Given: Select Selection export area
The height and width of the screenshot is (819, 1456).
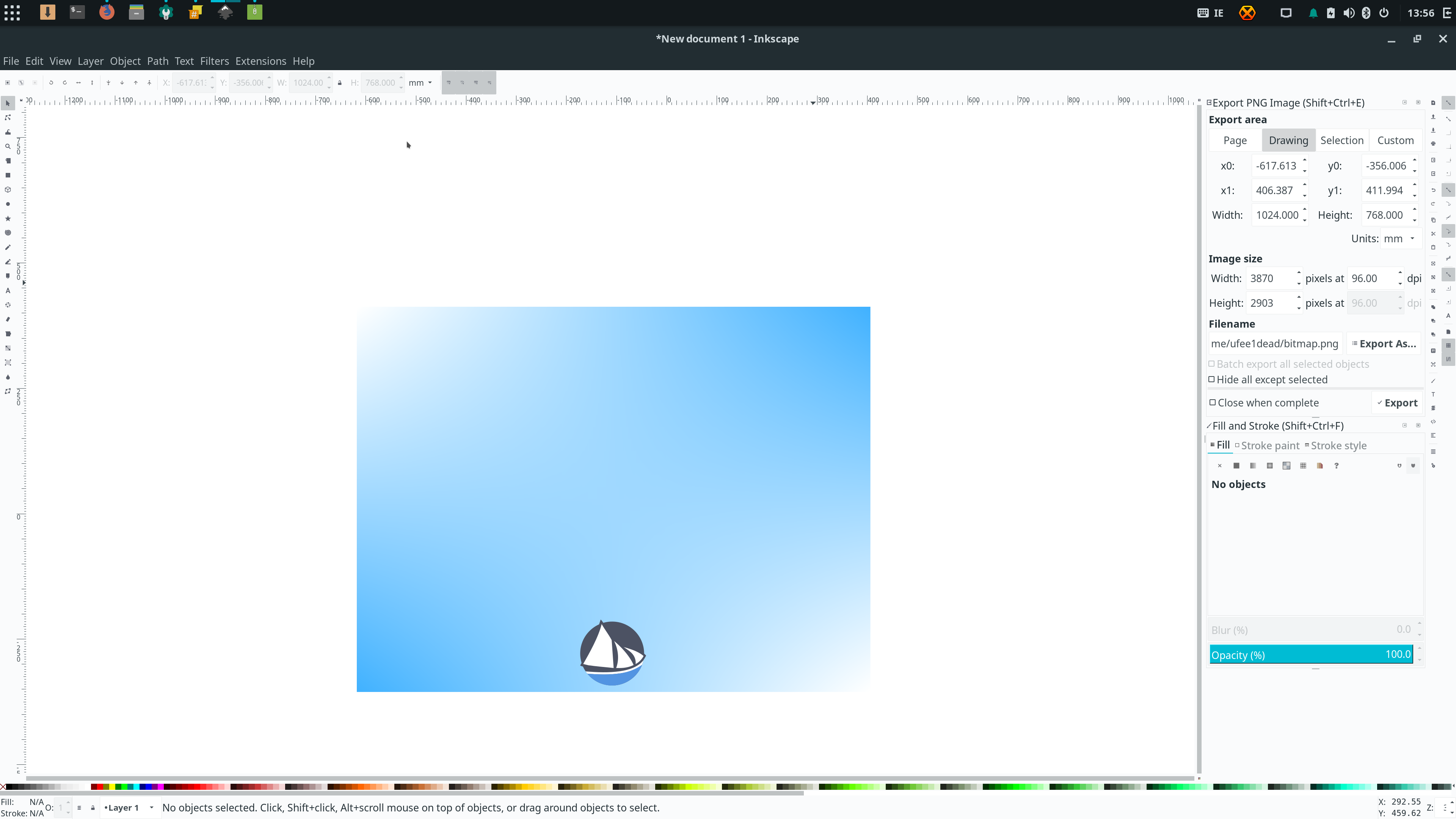Looking at the screenshot, I should click(x=1342, y=141).
